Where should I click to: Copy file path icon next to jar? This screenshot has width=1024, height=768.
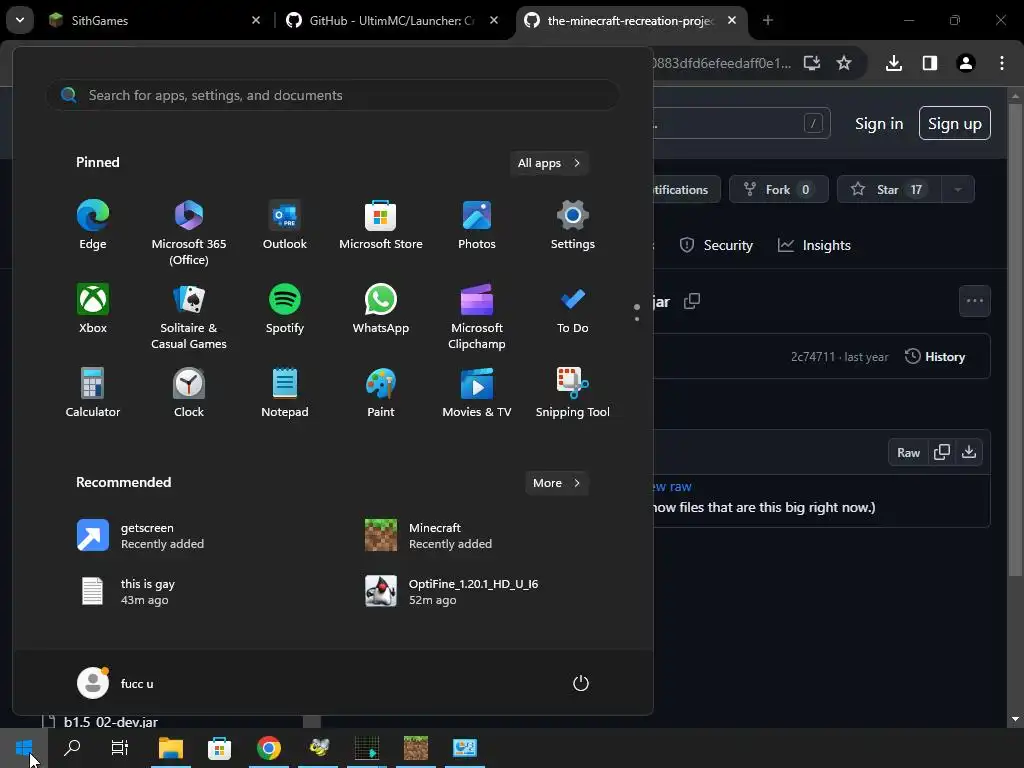(x=692, y=301)
